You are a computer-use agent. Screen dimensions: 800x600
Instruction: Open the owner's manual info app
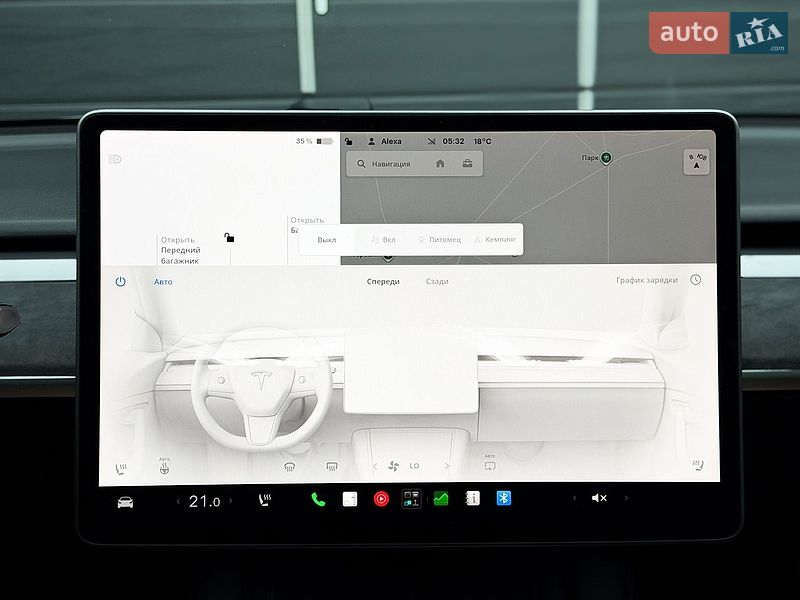tap(472, 498)
